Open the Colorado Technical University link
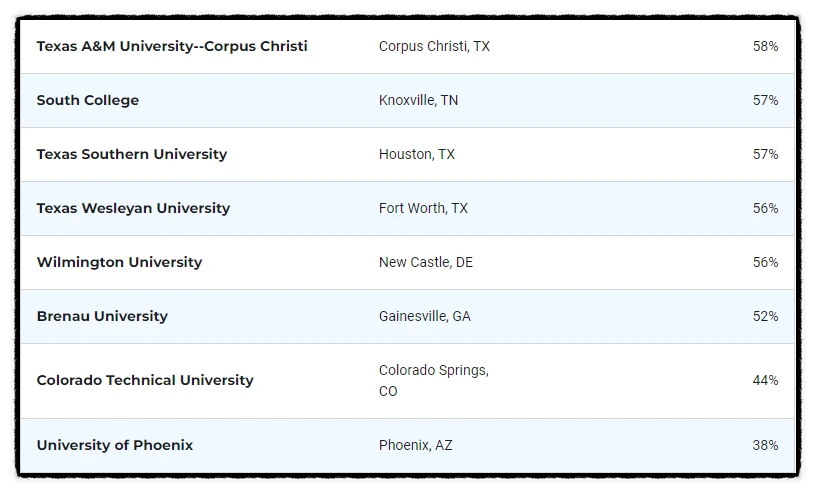The height and width of the screenshot is (493, 816). tap(145, 381)
